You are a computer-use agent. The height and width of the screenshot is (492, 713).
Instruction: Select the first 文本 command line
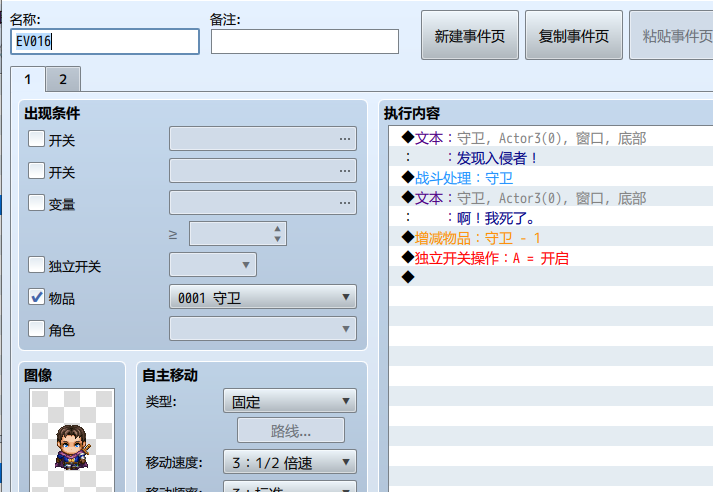pos(551,137)
